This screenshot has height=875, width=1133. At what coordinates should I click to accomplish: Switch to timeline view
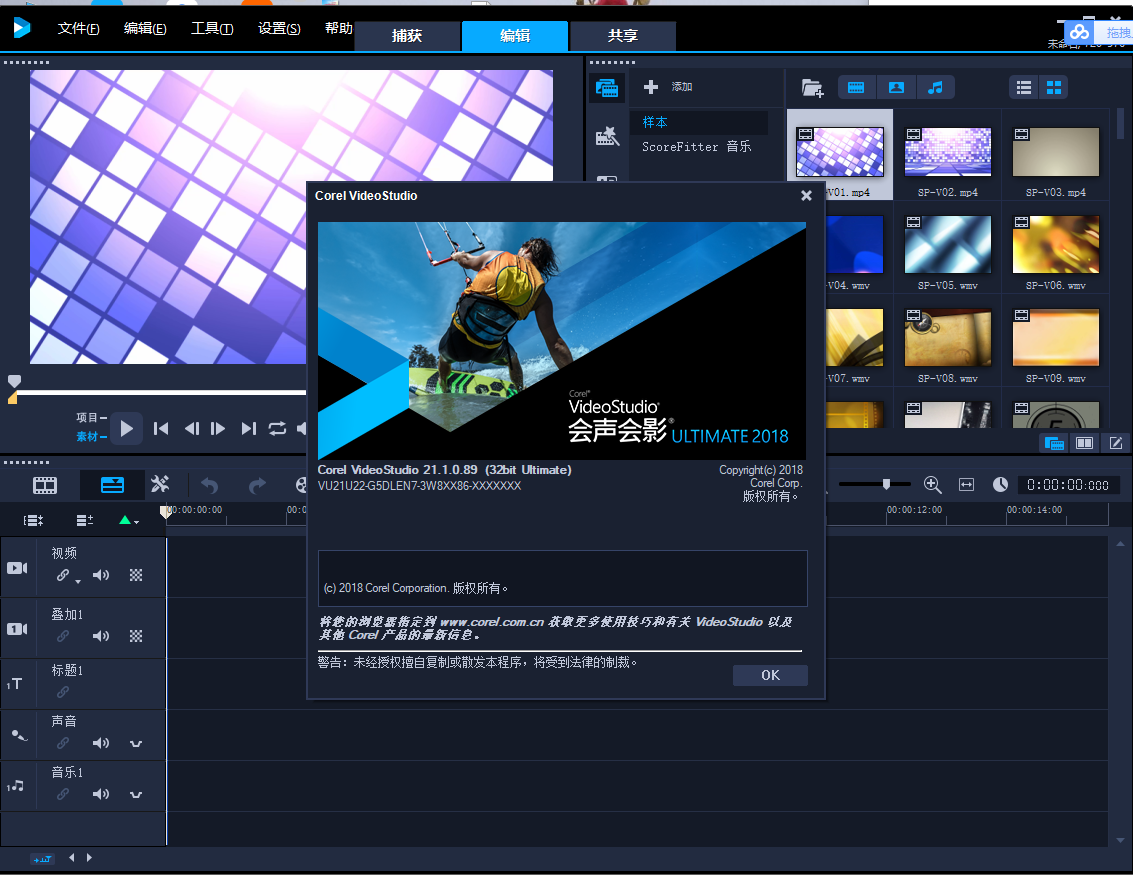(x=112, y=485)
